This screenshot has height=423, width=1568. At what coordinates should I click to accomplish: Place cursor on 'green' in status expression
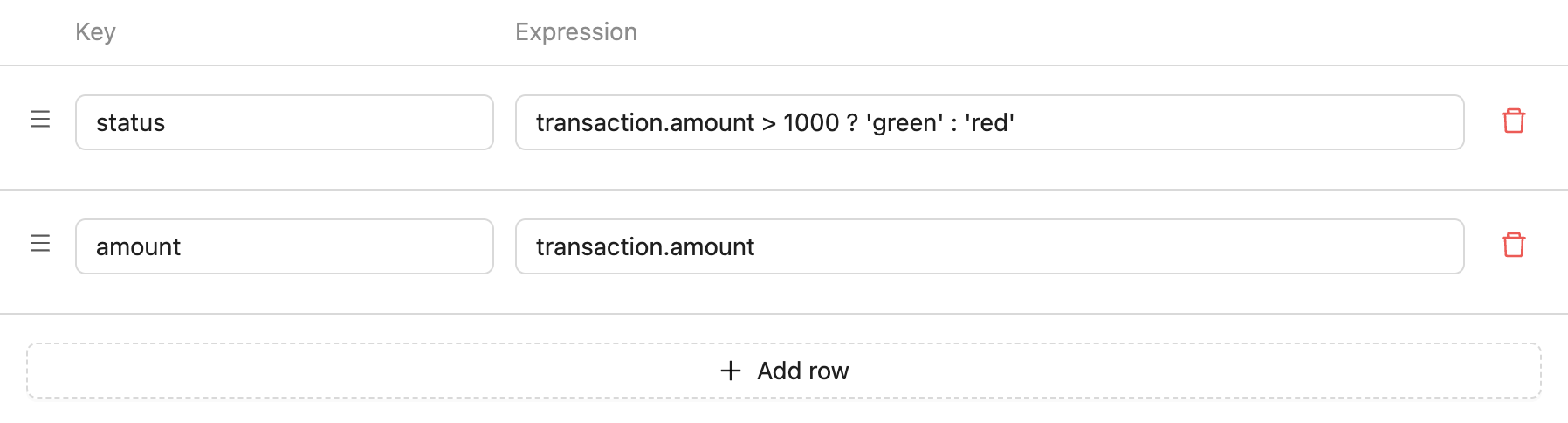(904, 123)
